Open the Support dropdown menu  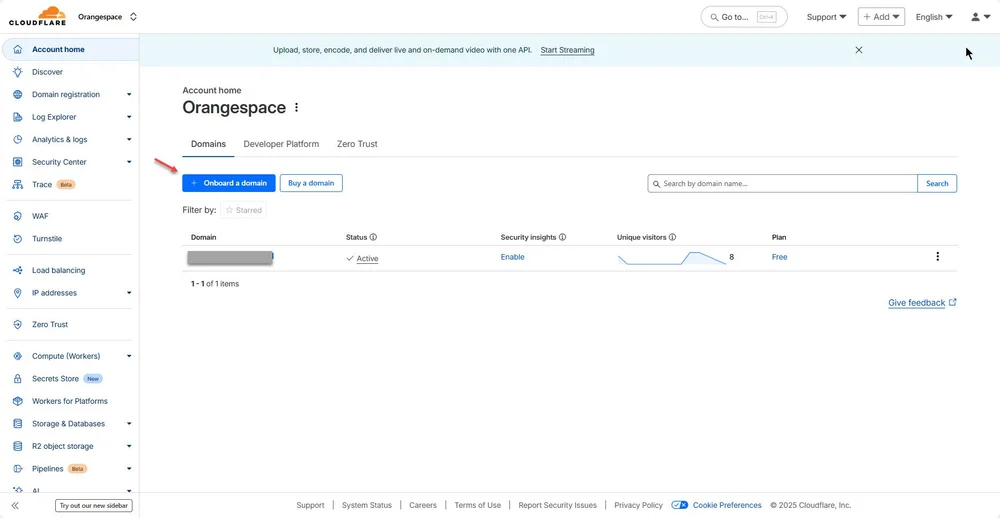827,17
